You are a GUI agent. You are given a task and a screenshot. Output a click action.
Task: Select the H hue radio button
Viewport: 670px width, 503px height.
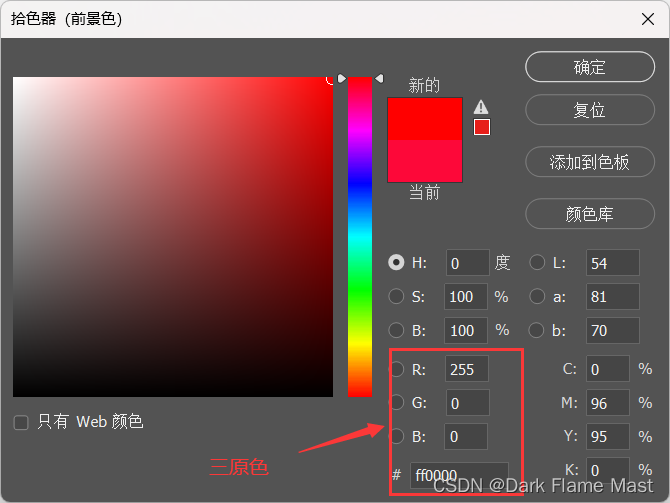396,262
